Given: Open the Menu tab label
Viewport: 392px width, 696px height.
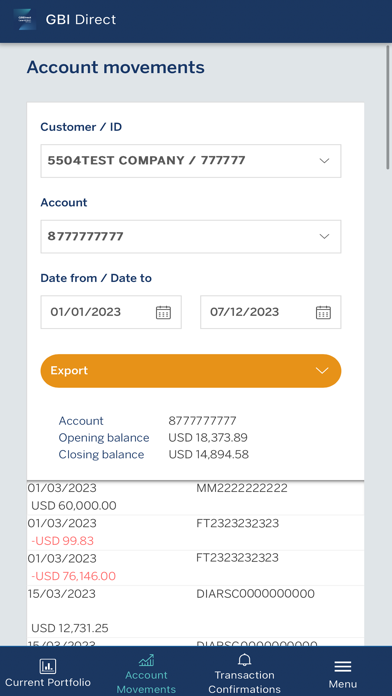Looking at the screenshot, I should pyautogui.click(x=343, y=684).
